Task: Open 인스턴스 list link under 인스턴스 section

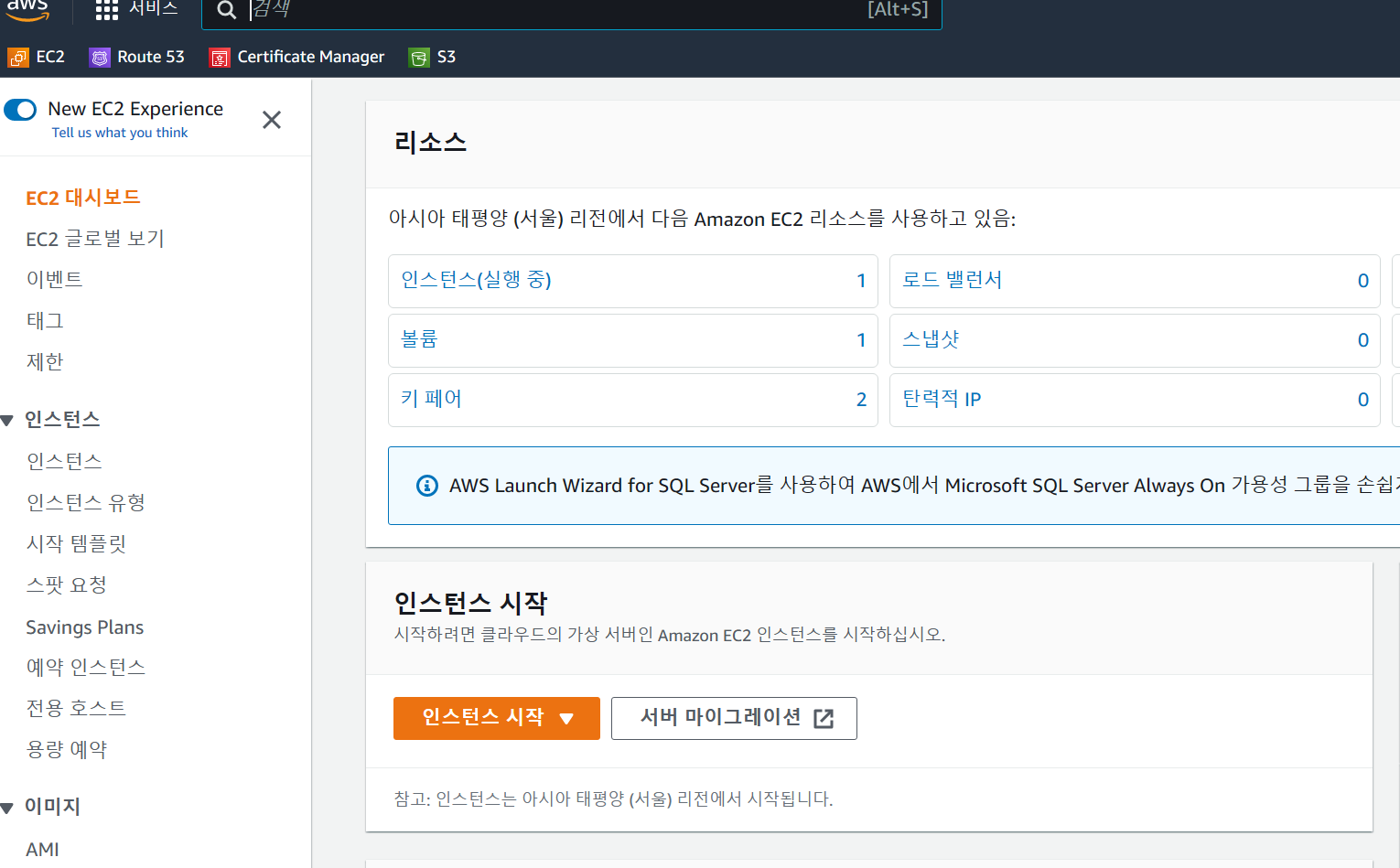Action: [x=64, y=461]
